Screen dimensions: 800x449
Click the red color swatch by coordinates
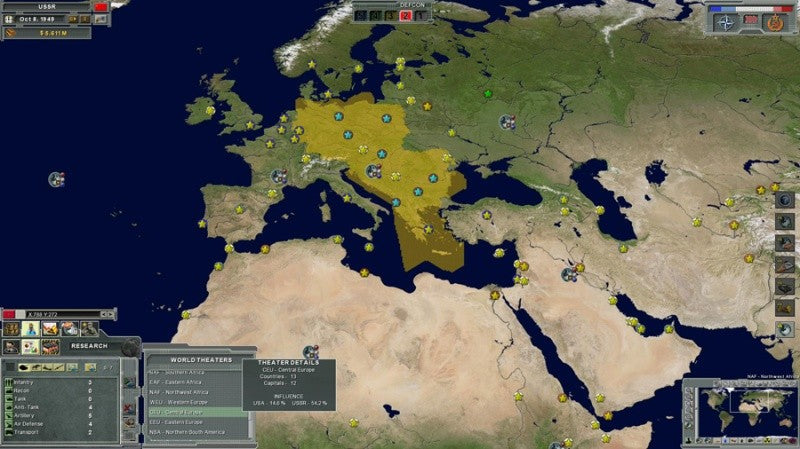click(9, 314)
